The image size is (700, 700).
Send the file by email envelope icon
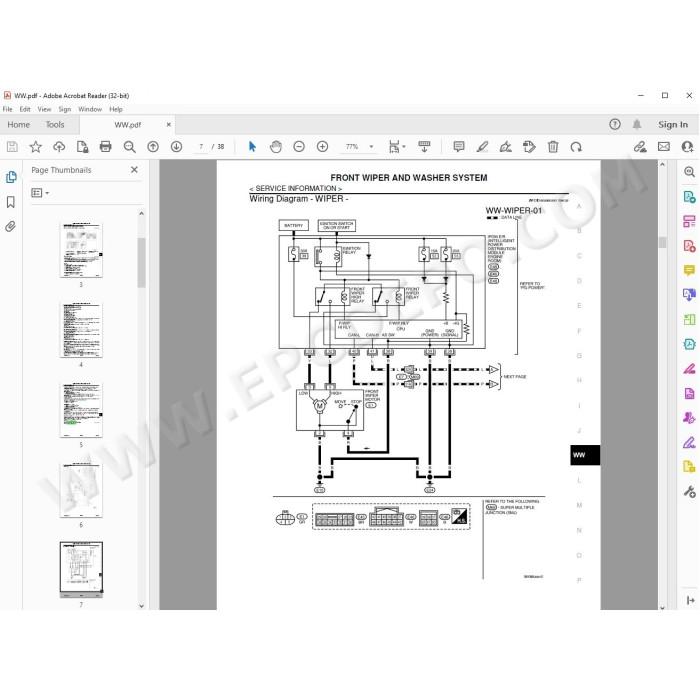coord(664,146)
